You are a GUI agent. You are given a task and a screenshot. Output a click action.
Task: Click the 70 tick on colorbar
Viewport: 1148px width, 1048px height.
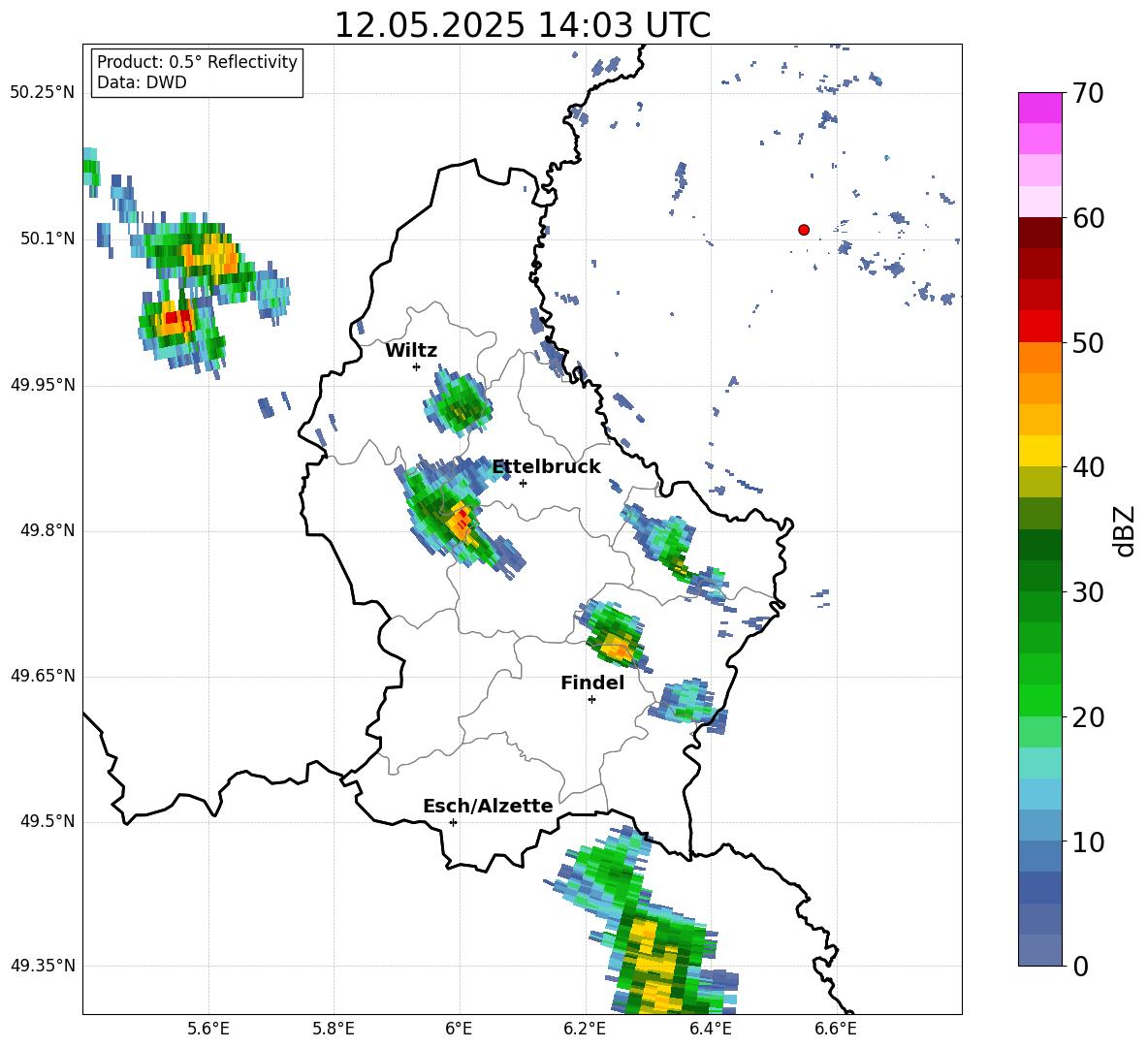click(1087, 93)
